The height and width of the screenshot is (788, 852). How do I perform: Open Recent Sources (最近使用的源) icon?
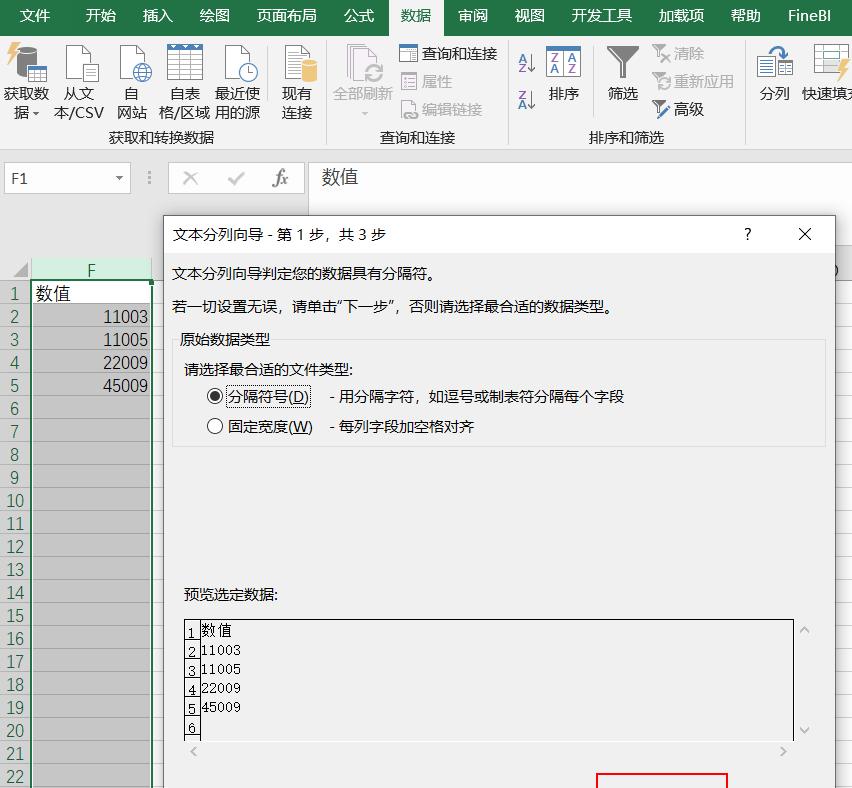(x=239, y=62)
